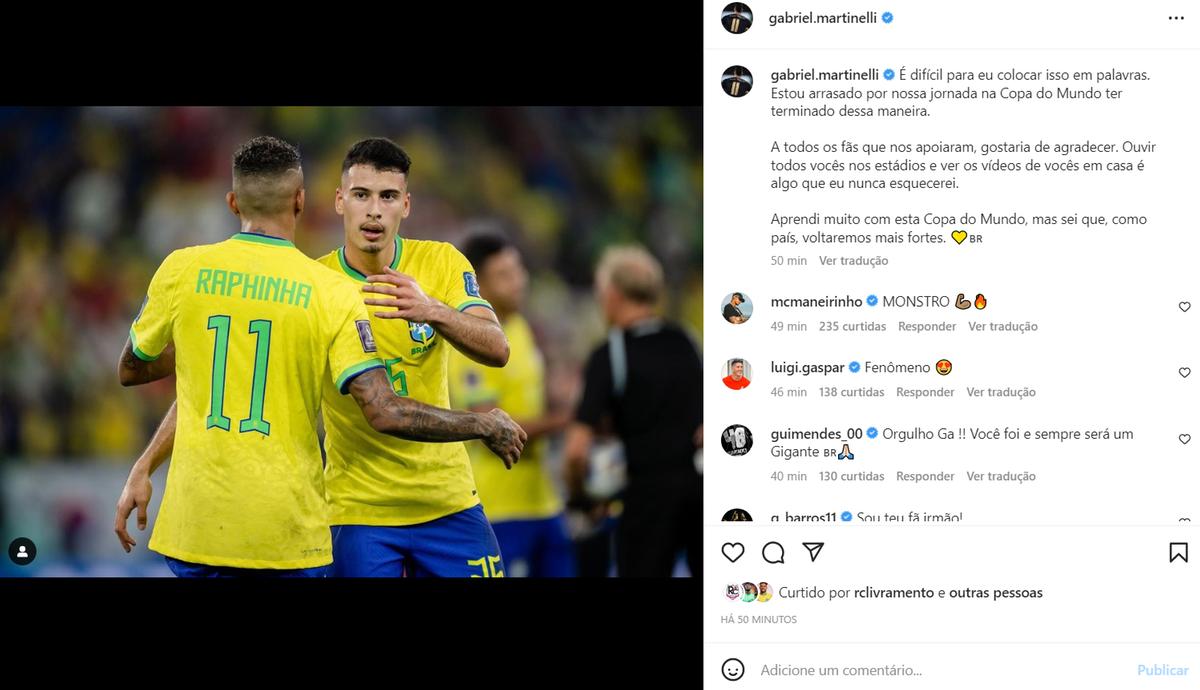The height and width of the screenshot is (690, 1200).
Task: Share the post via paper plane icon
Action: pos(813,553)
